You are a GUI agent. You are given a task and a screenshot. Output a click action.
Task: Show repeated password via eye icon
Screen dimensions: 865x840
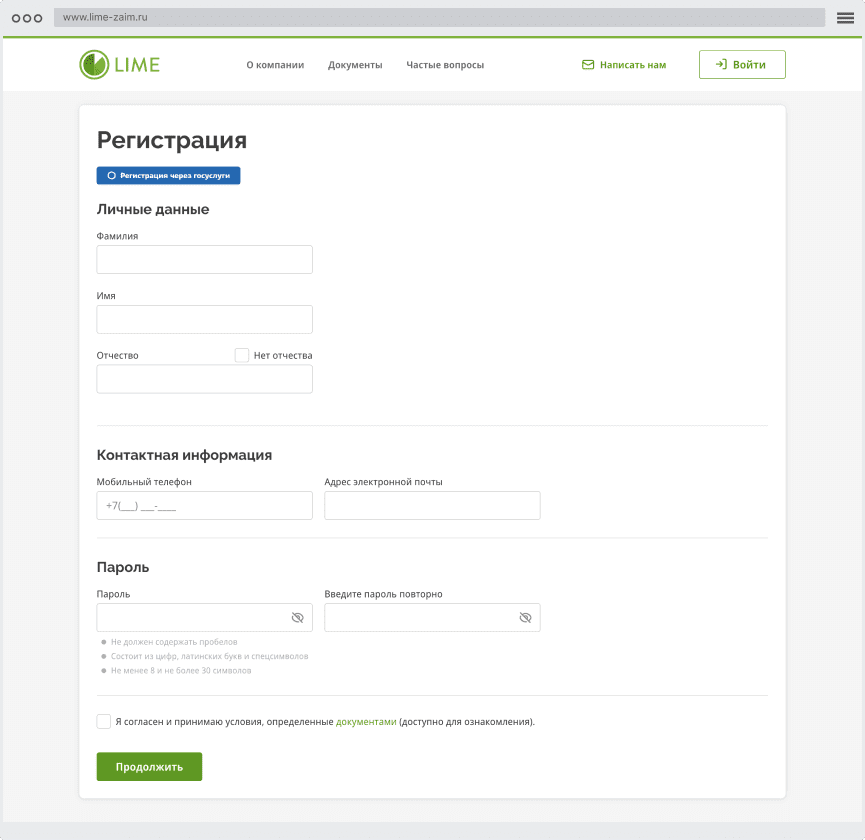pos(525,618)
